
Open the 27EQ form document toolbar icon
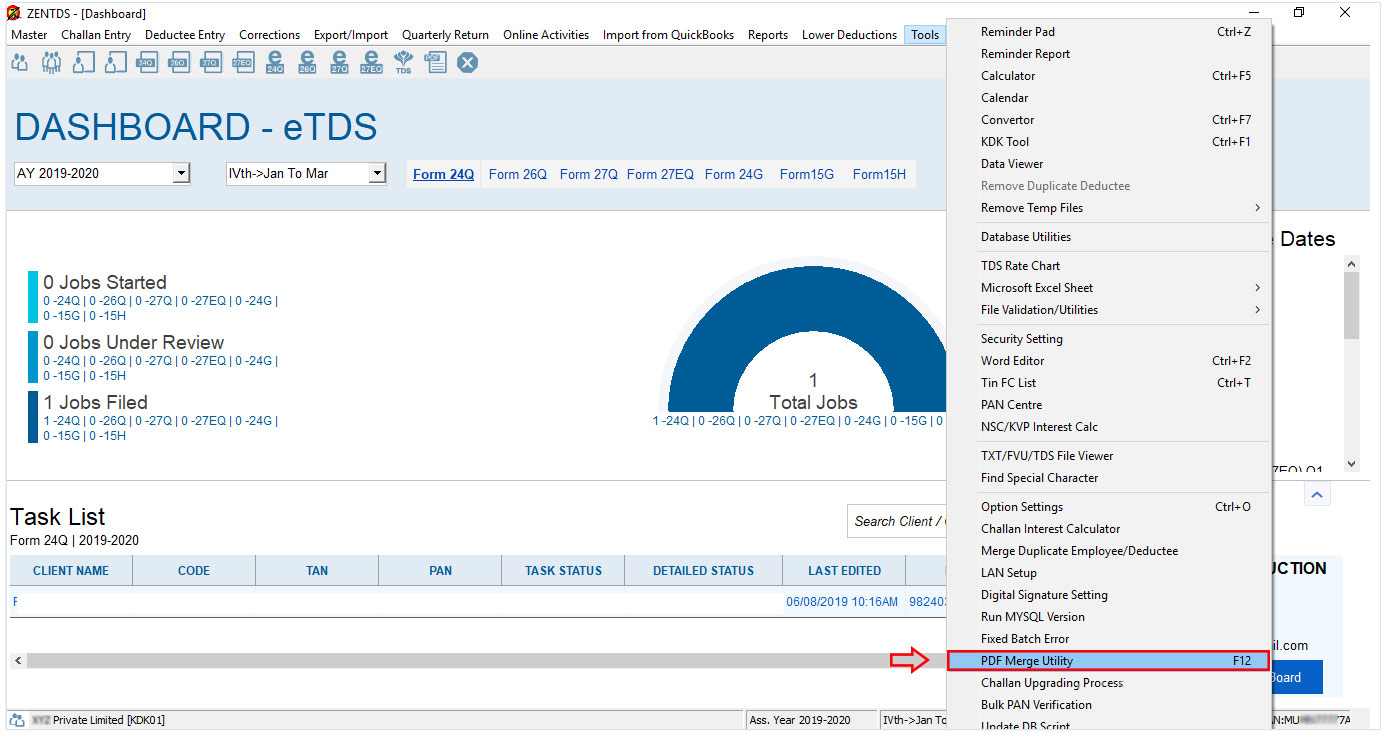pyautogui.click(x=242, y=62)
